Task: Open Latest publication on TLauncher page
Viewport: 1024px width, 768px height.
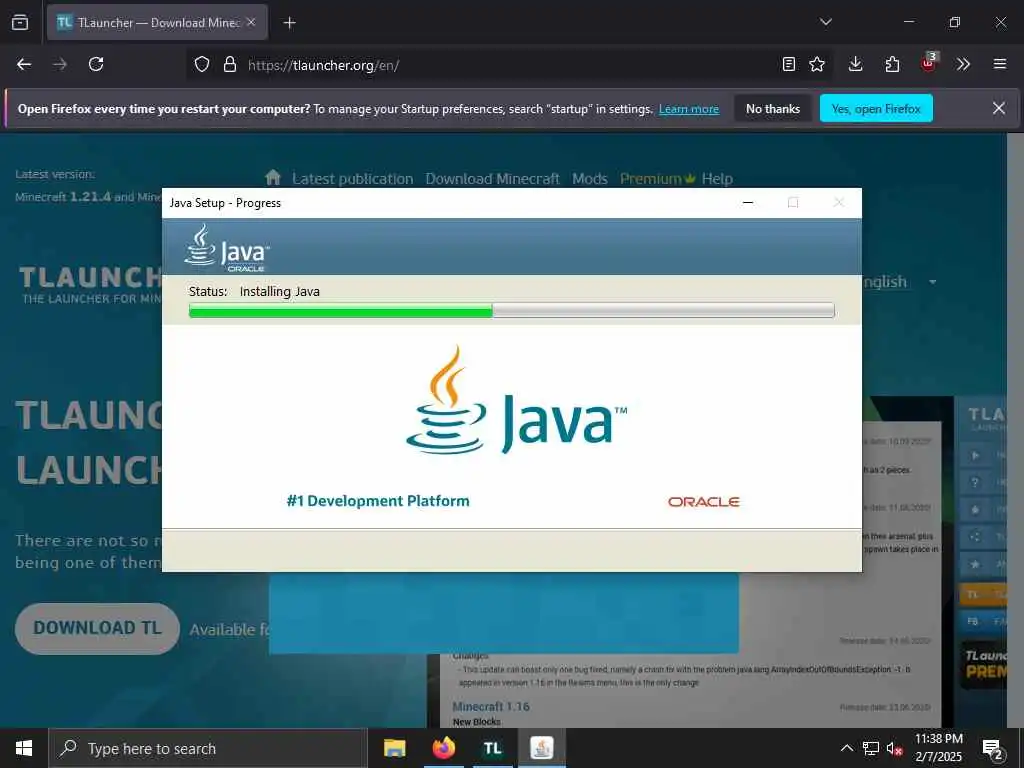Action: 353,179
